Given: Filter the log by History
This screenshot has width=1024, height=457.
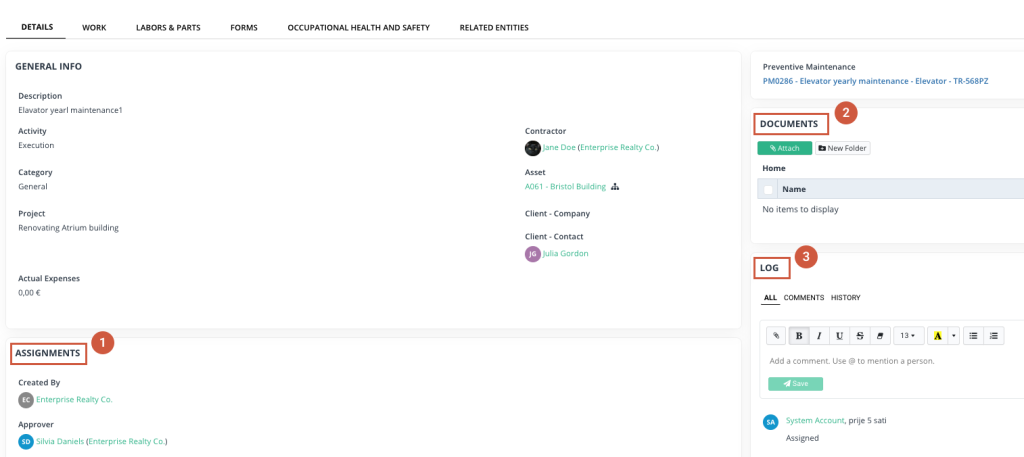Looking at the screenshot, I should tap(846, 298).
